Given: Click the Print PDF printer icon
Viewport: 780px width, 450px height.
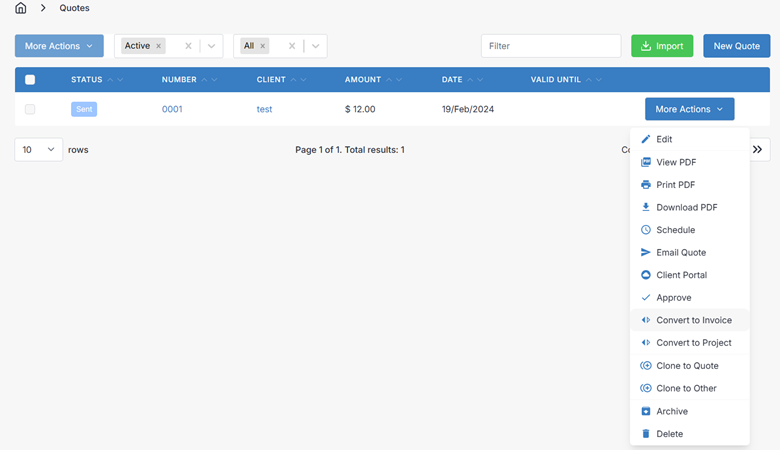Looking at the screenshot, I should tap(646, 184).
